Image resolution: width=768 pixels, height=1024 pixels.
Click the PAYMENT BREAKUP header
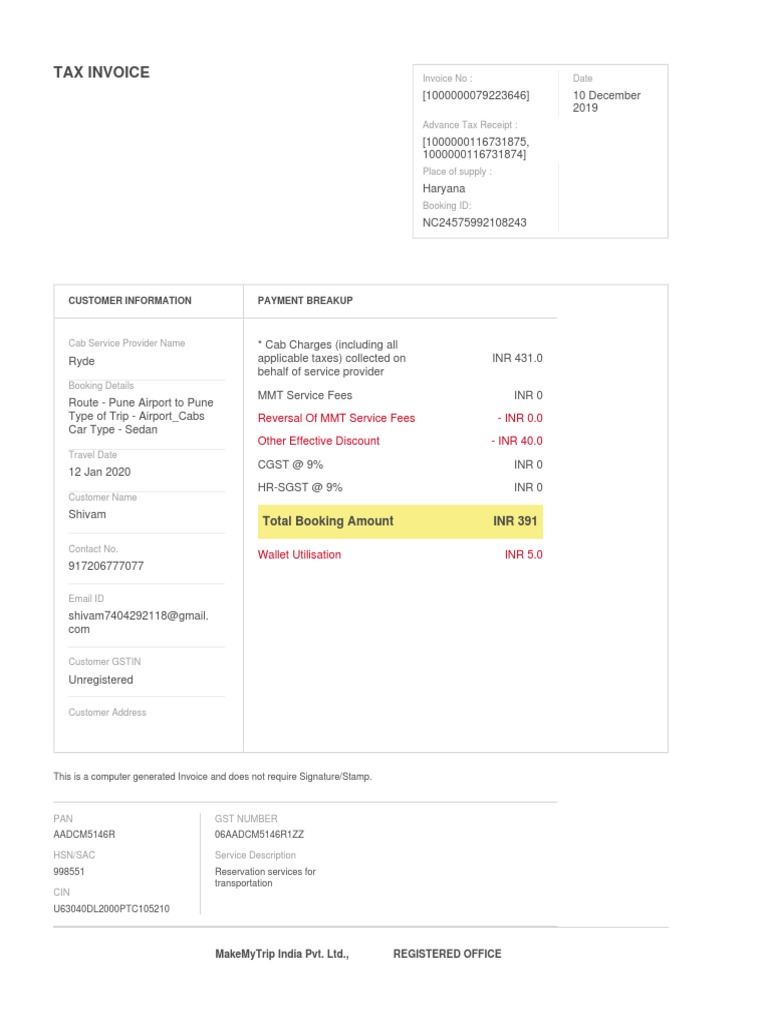(x=305, y=300)
